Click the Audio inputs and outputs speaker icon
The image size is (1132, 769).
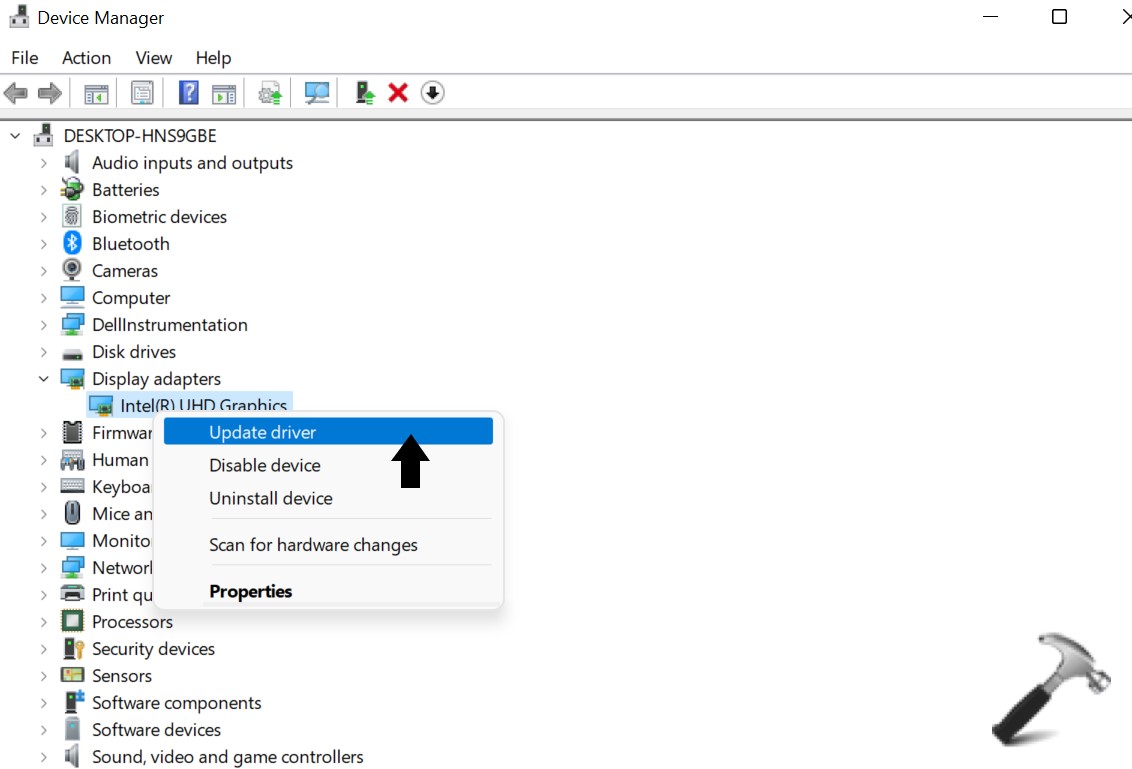72,162
